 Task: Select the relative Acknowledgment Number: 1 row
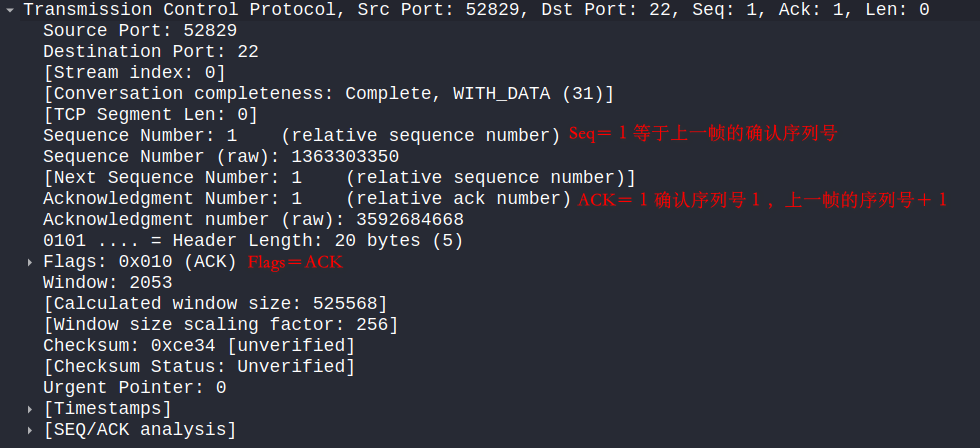(x=307, y=199)
